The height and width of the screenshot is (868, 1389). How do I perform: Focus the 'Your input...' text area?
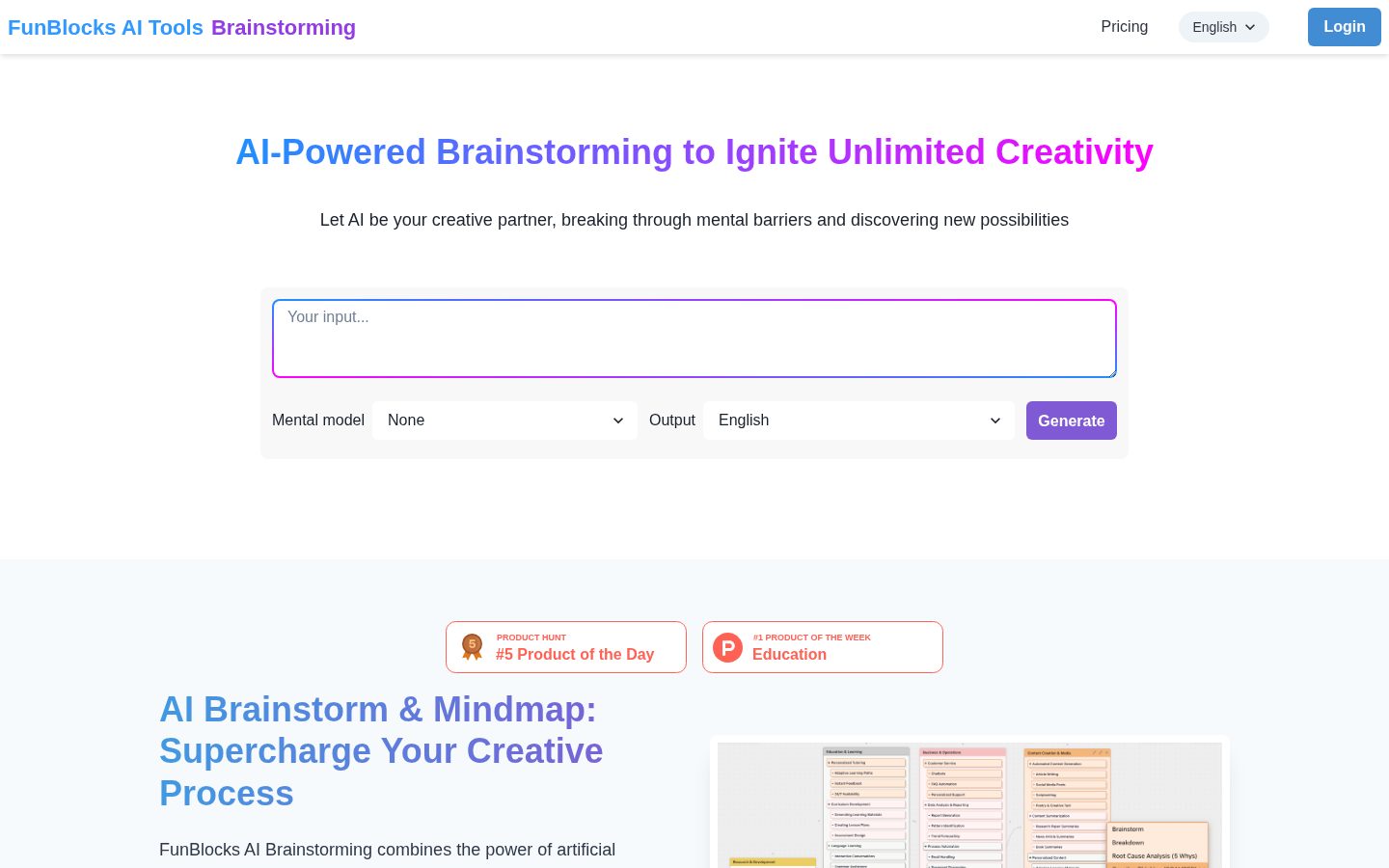694,339
